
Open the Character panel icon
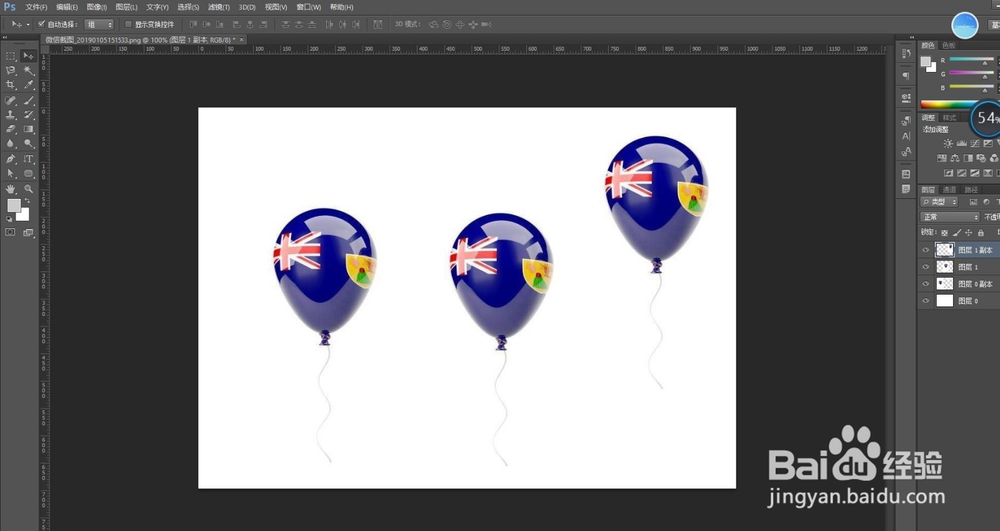(906, 136)
